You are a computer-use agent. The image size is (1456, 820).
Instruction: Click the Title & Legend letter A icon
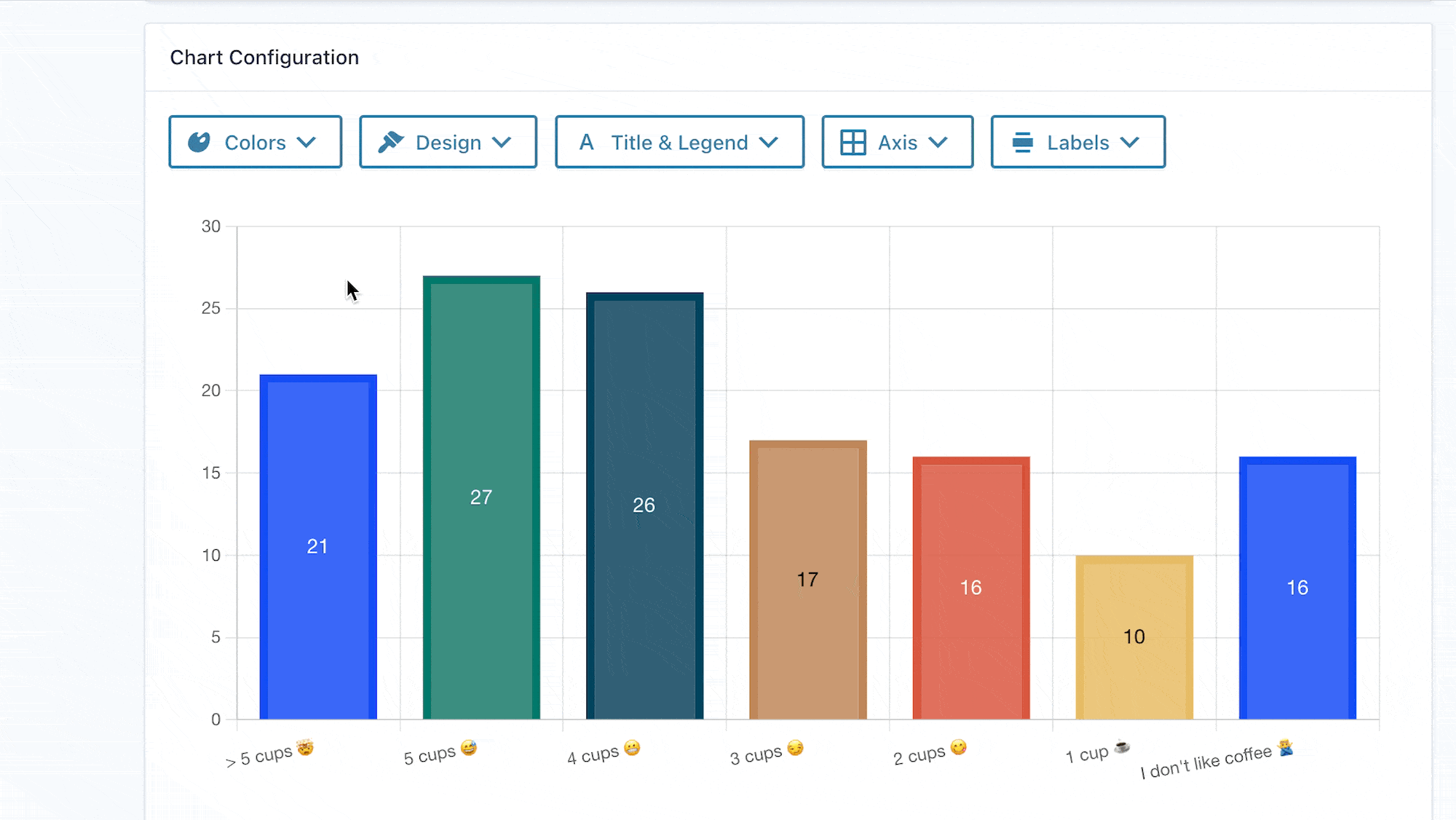(x=587, y=142)
